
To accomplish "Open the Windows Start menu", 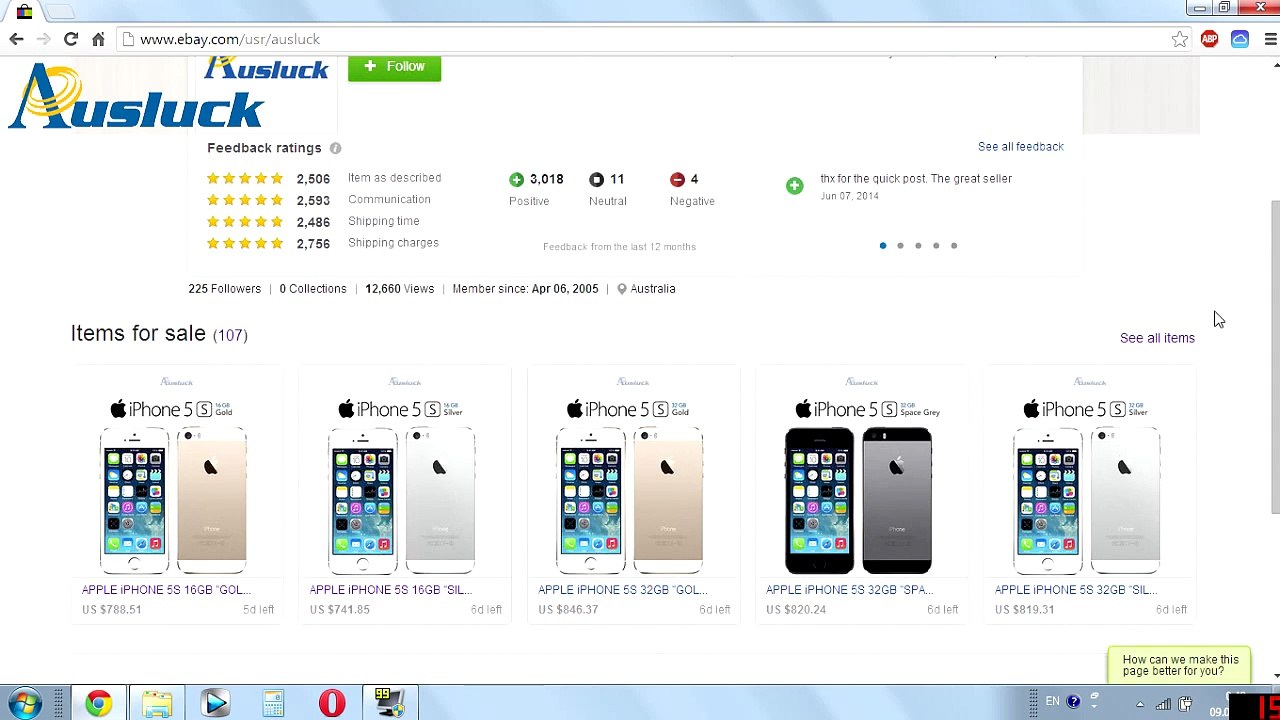I will (x=24, y=704).
